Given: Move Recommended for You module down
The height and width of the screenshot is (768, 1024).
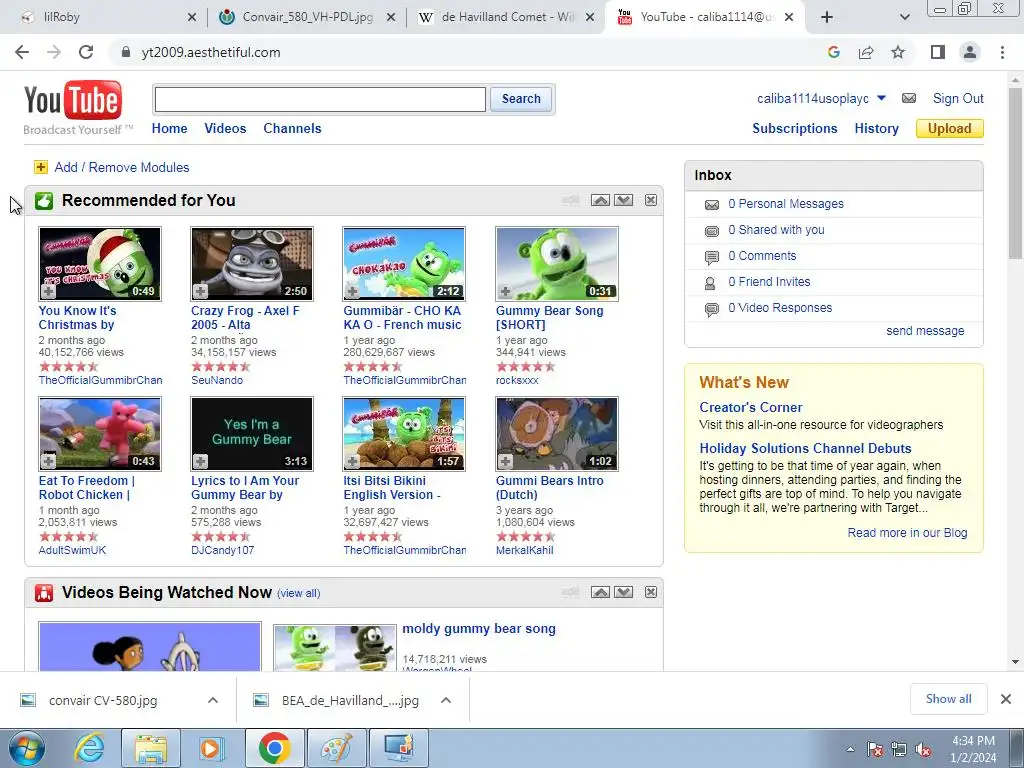Looking at the screenshot, I should pyautogui.click(x=624, y=200).
